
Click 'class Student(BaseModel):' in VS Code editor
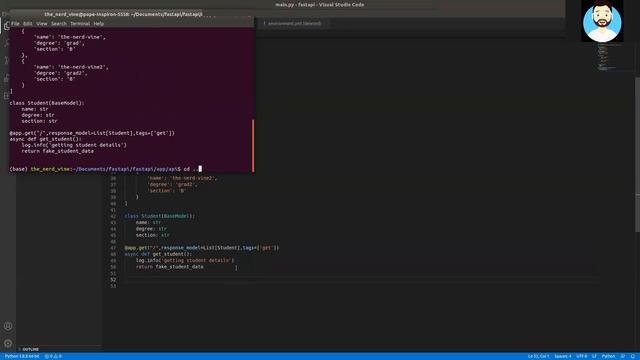click(159, 216)
